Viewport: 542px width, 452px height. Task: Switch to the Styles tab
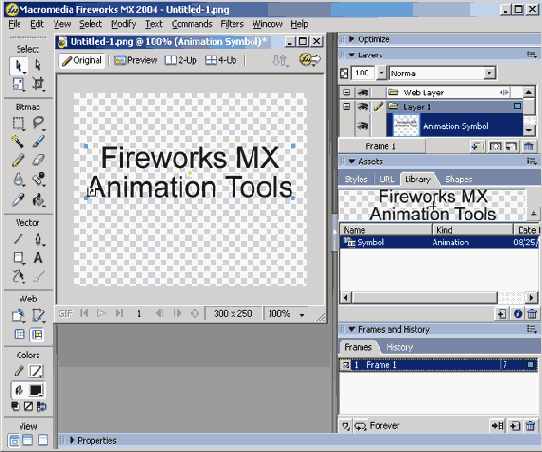pos(356,179)
